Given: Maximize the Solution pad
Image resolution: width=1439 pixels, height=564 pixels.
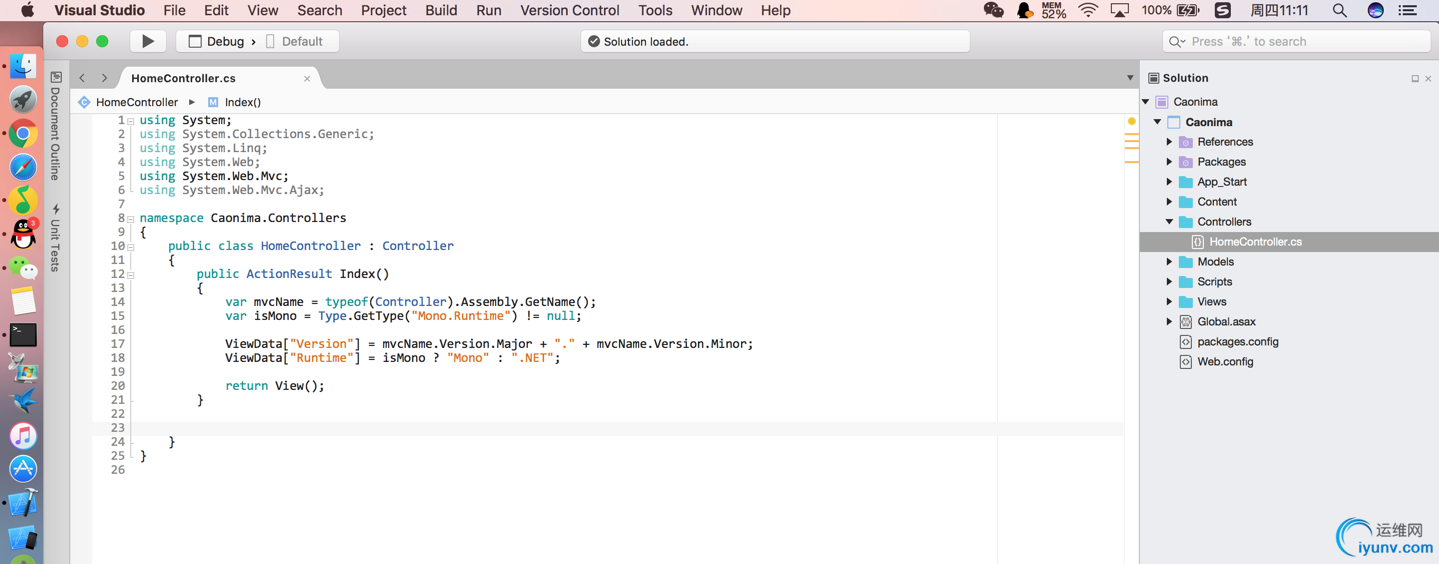Looking at the screenshot, I should click(1415, 78).
